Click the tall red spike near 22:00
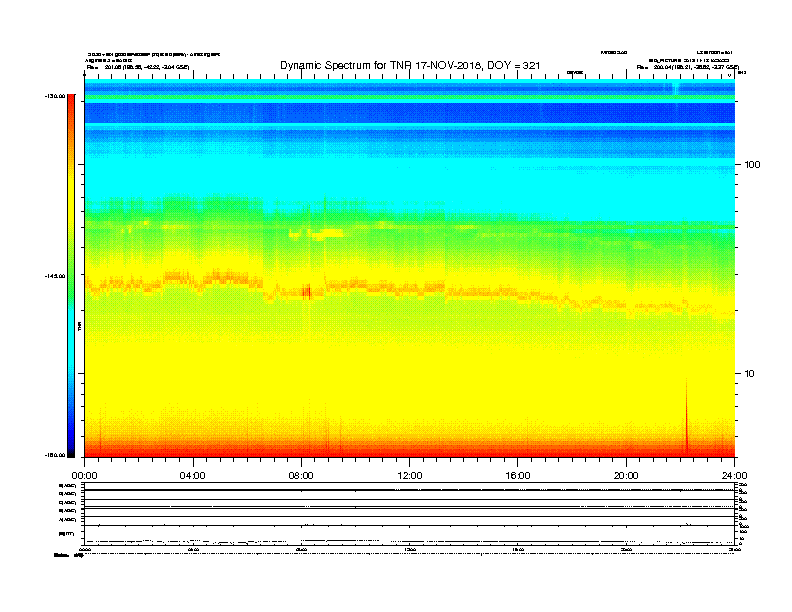This screenshot has height=612, width=792. [686, 417]
